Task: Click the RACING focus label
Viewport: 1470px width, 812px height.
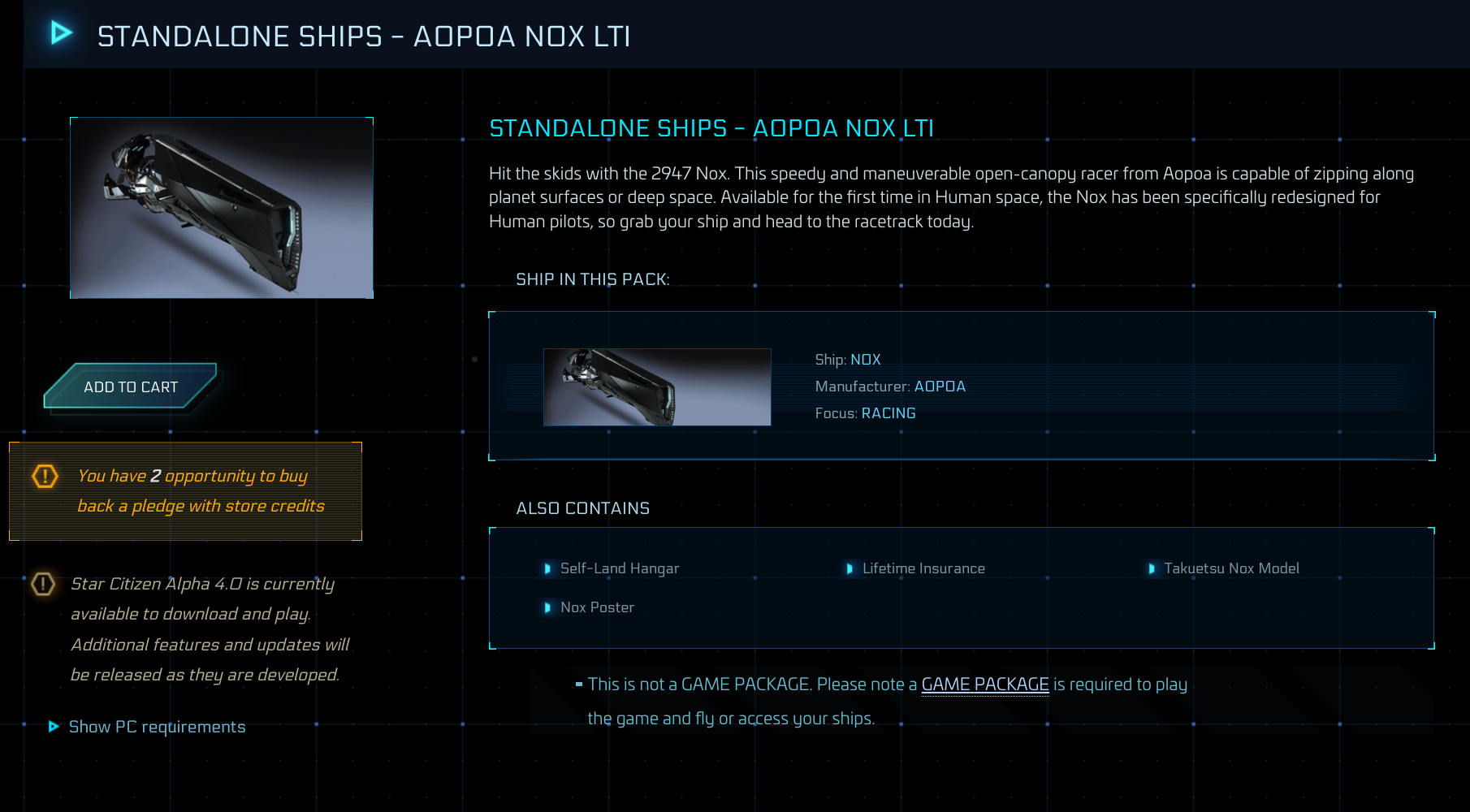Action: (888, 412)
